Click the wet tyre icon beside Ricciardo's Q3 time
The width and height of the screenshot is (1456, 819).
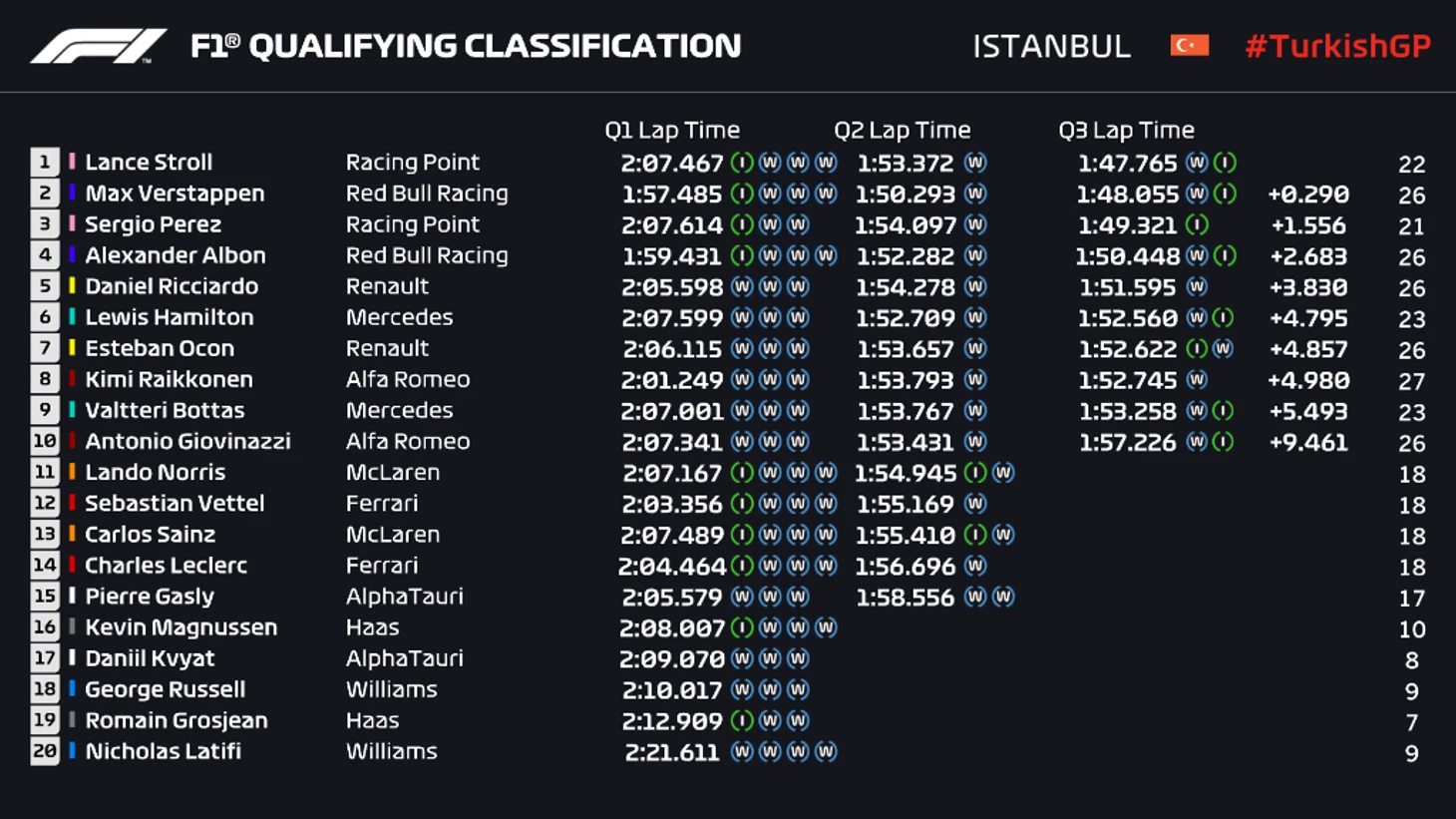click(1197, 287)
